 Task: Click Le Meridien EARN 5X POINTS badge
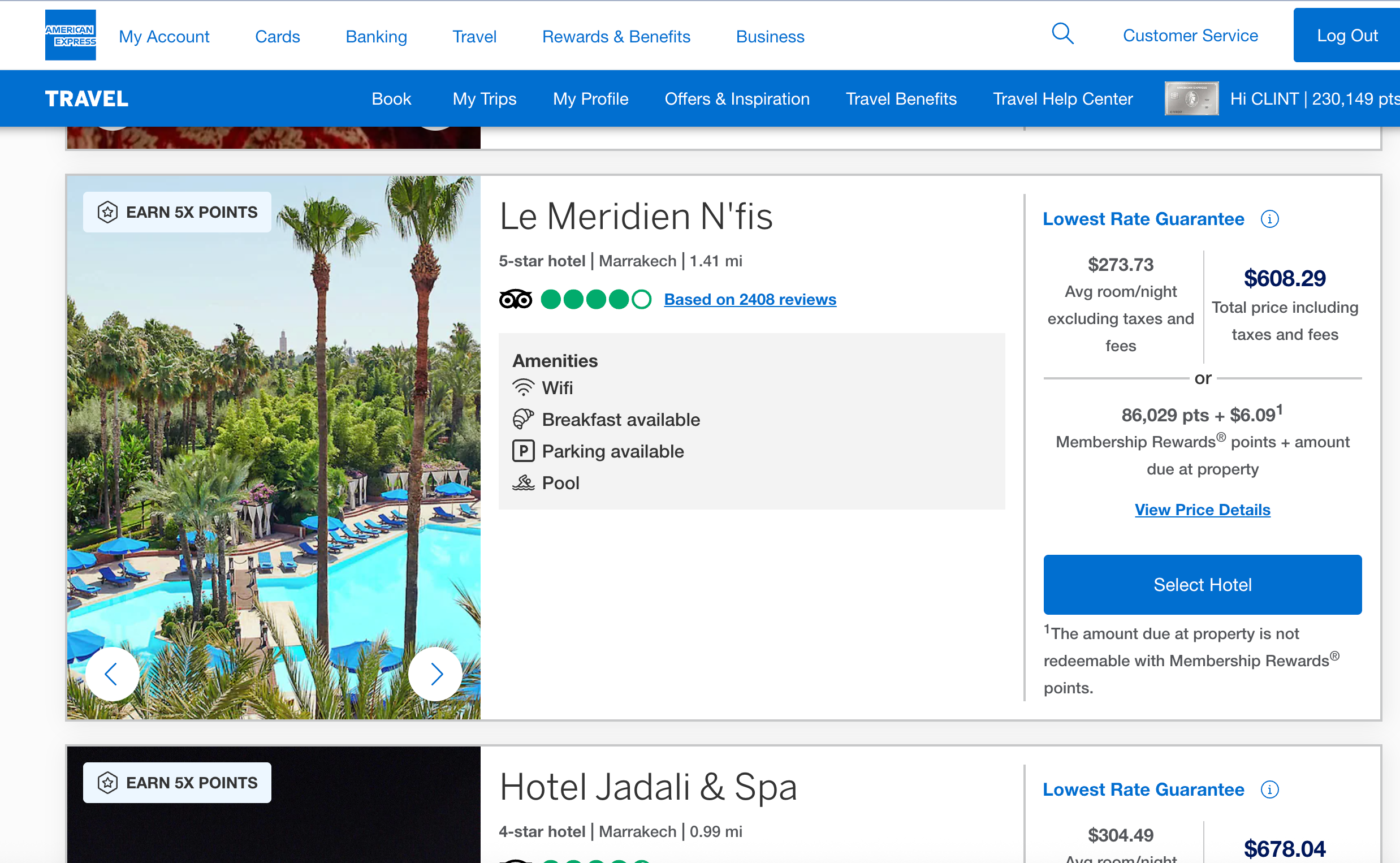(x=177, y=212)
